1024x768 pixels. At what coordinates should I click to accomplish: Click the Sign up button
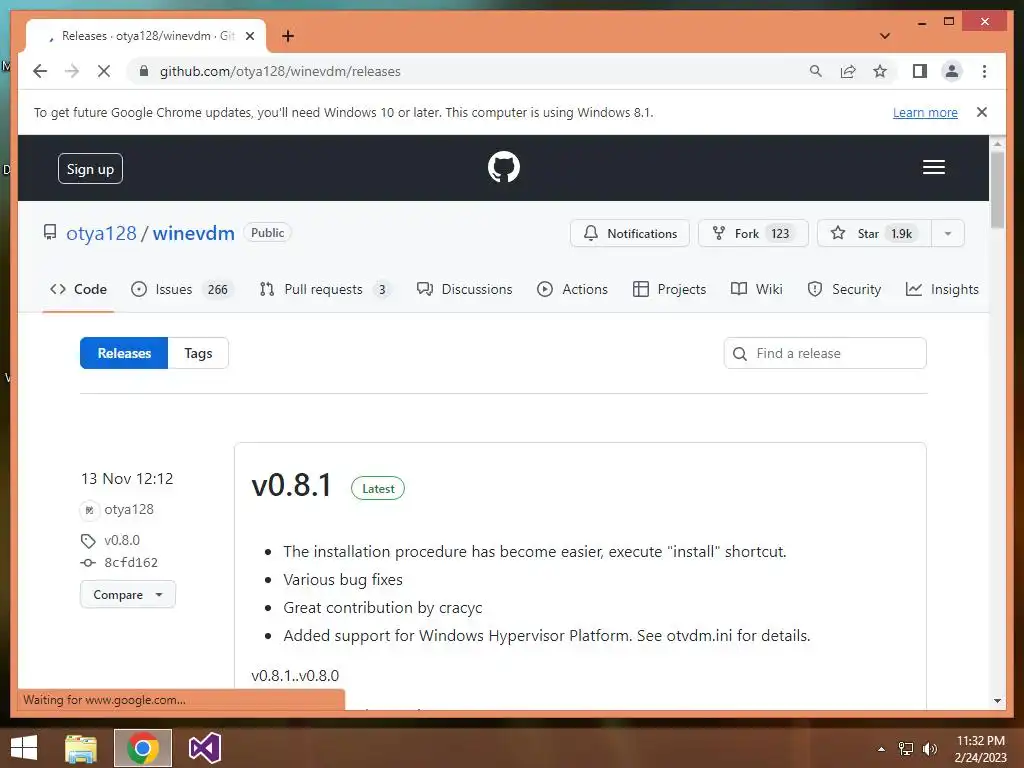point(90,169)
